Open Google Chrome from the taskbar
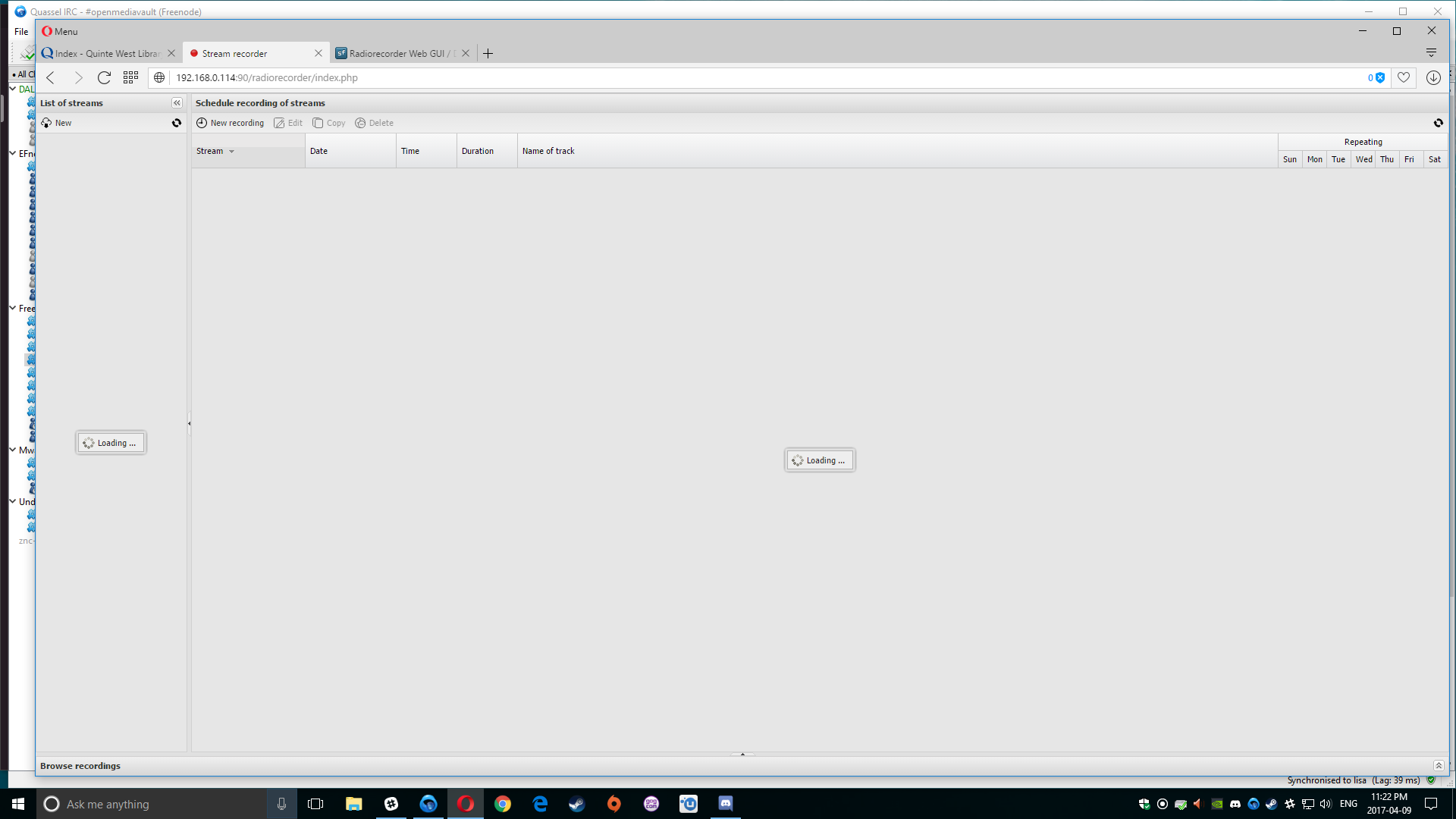 503,804
